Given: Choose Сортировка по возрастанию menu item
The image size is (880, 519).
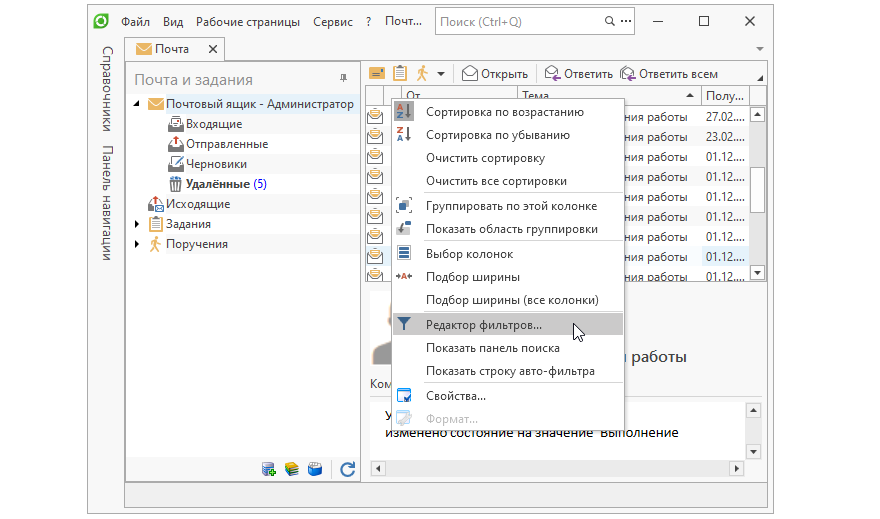Looking at the screenshot, I should point(504,112).
